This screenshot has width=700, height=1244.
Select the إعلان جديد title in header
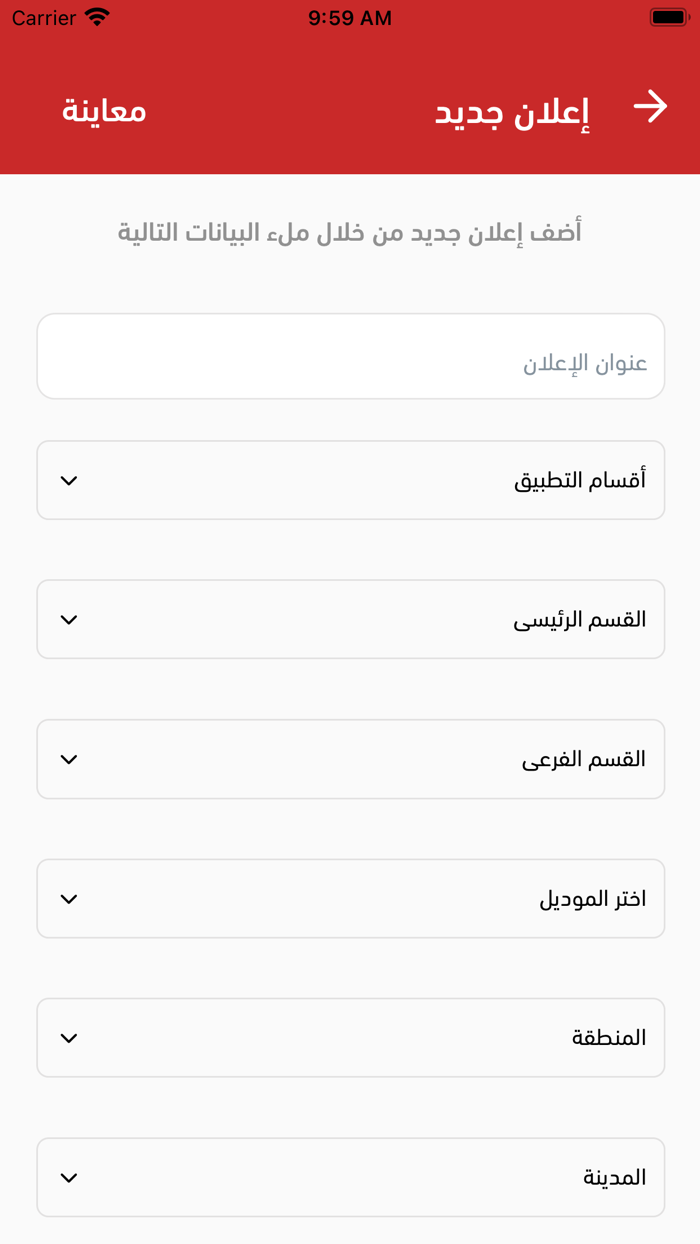click(x=513, y=110)
